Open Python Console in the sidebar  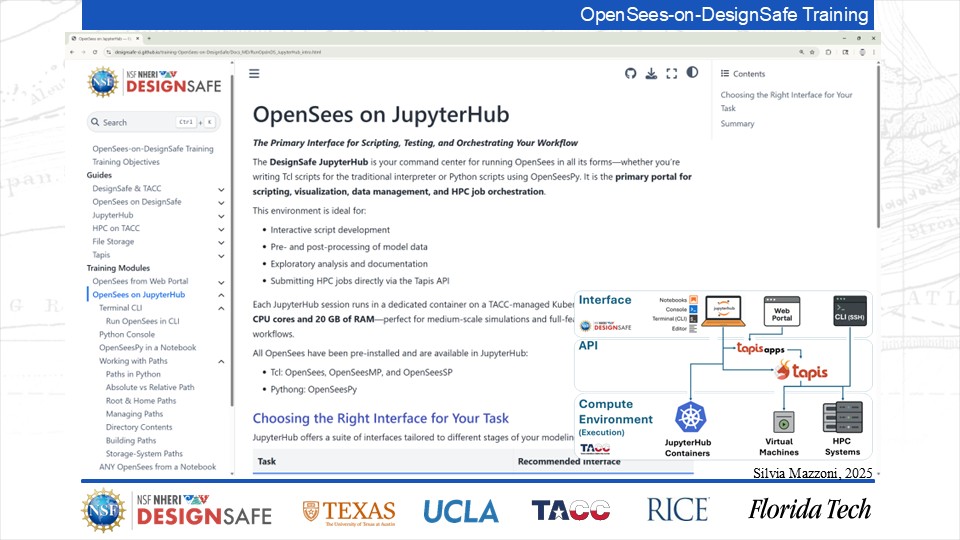click(x=126, y=334)
